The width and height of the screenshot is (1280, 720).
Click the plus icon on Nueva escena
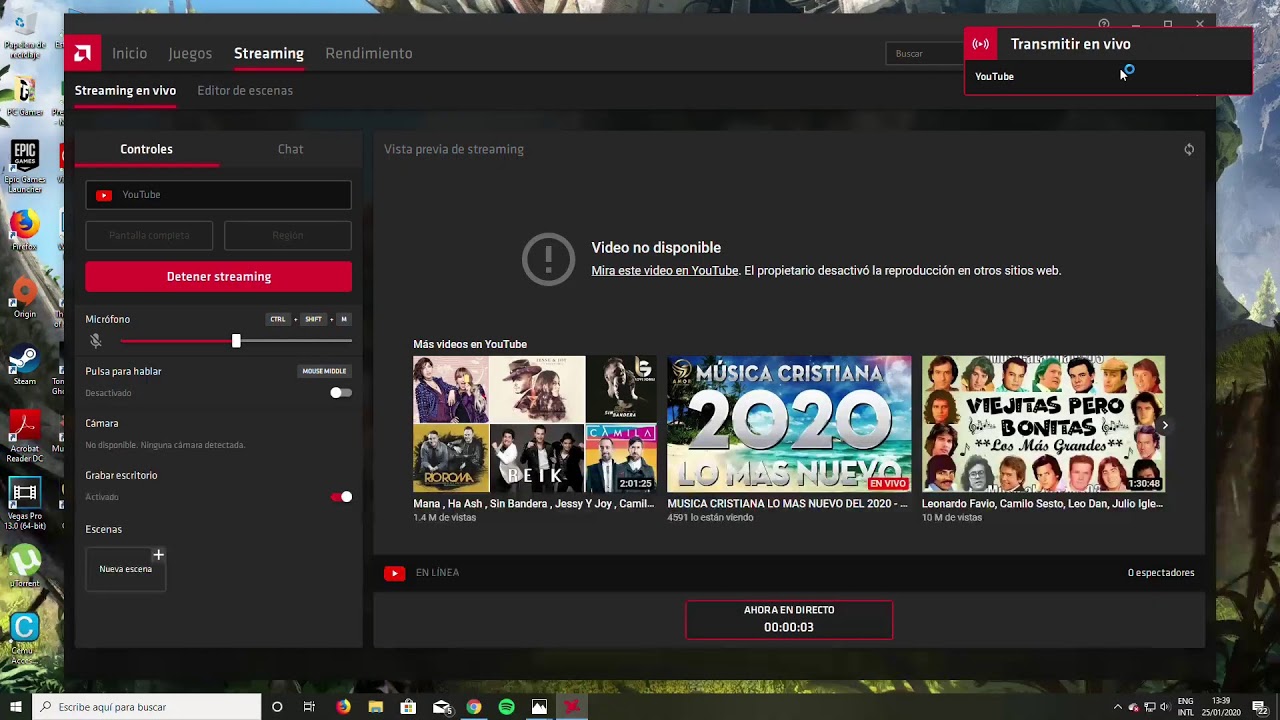click(158, 555)
